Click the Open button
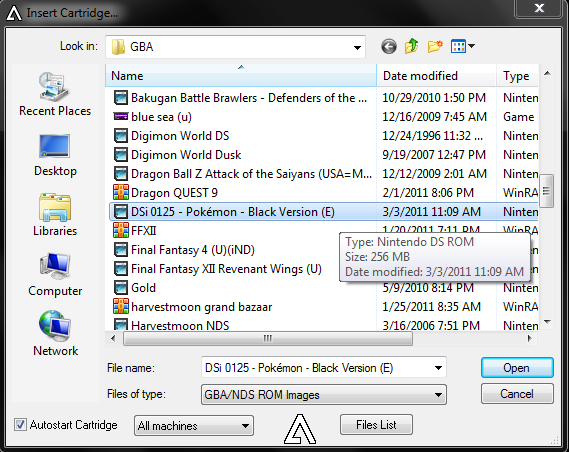This screenshot has height=452, width=570. pos(517,368)
